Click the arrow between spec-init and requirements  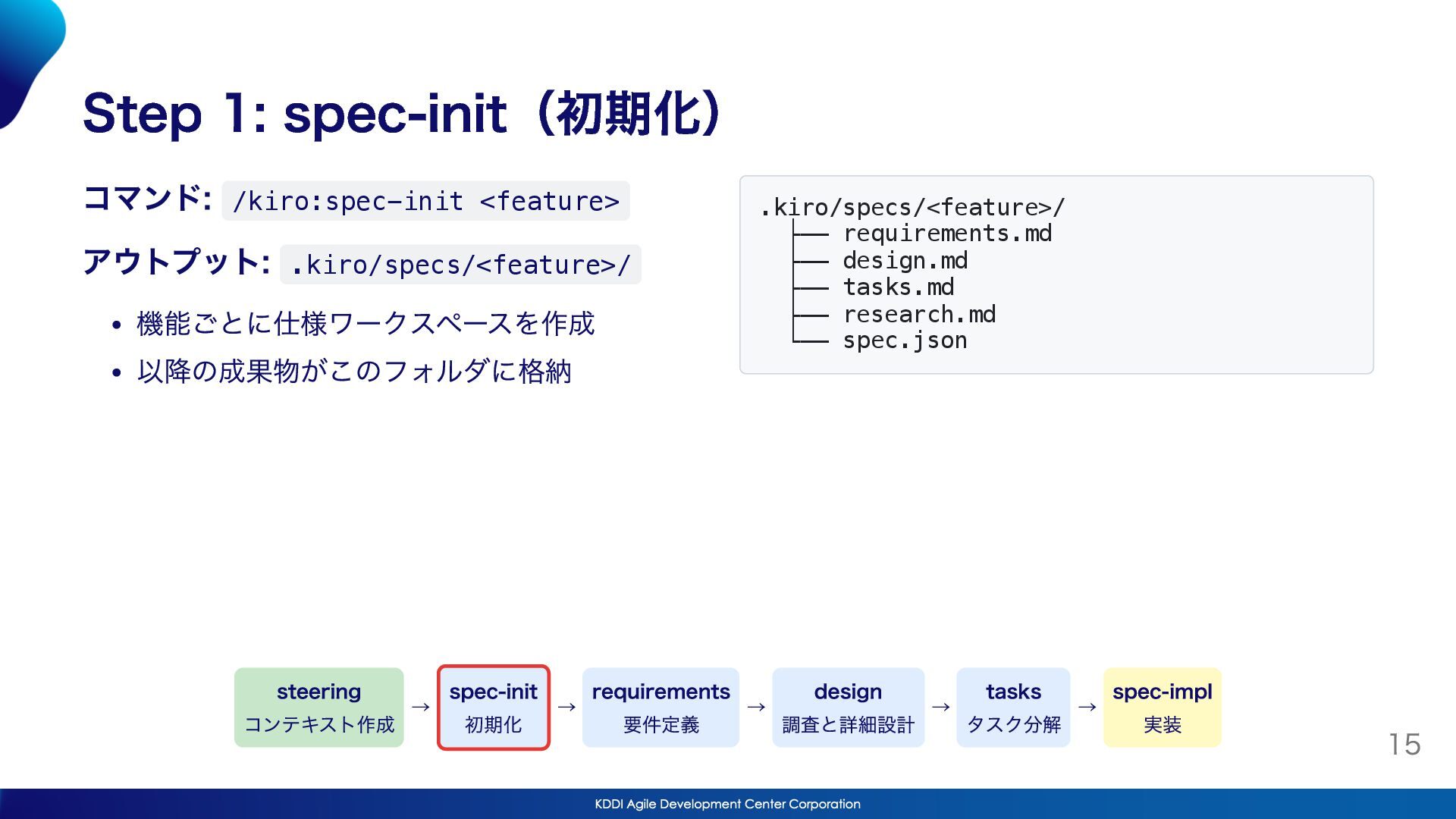click(x=566, y=707)
